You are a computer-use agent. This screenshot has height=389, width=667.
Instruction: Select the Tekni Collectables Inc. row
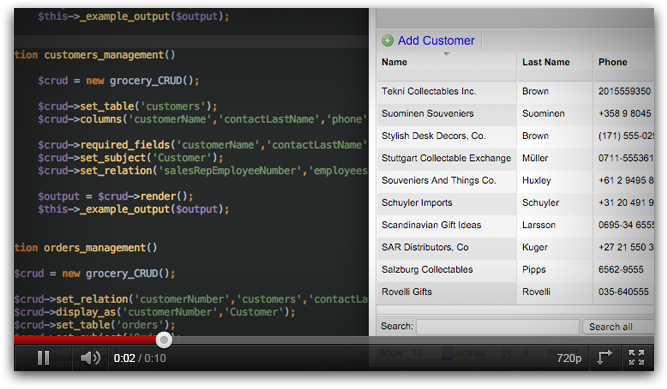(515, 92)
